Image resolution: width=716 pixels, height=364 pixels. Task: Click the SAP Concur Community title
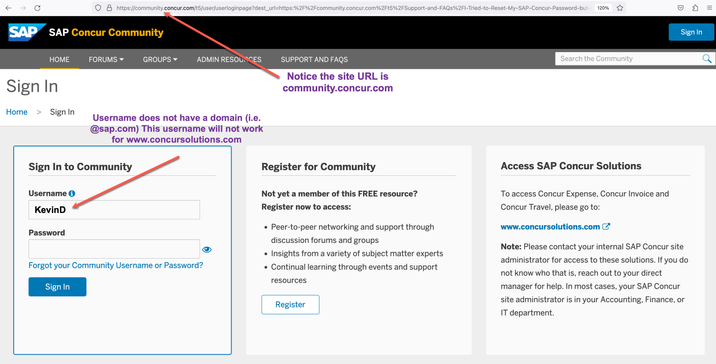pyautogui.click(x=106, y=32)
